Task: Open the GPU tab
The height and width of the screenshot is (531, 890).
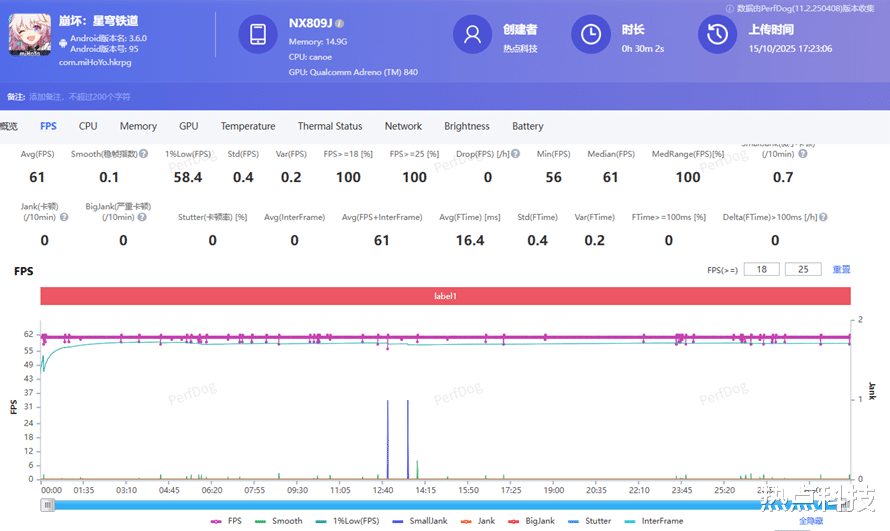Action: (188, 126)
